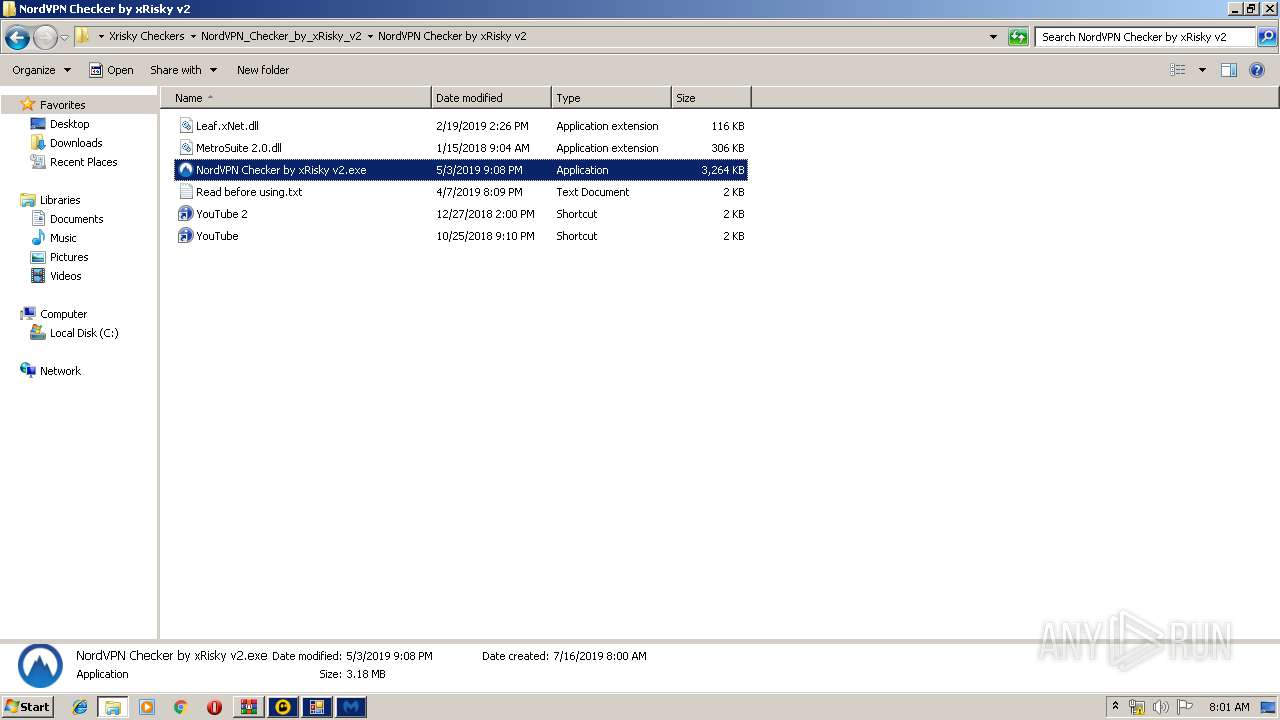Expand arrow after Xrisky Checkers breadcrumb
This screenshot has width=1280, height=720.
pyautogui.click(x=193, y=36)
